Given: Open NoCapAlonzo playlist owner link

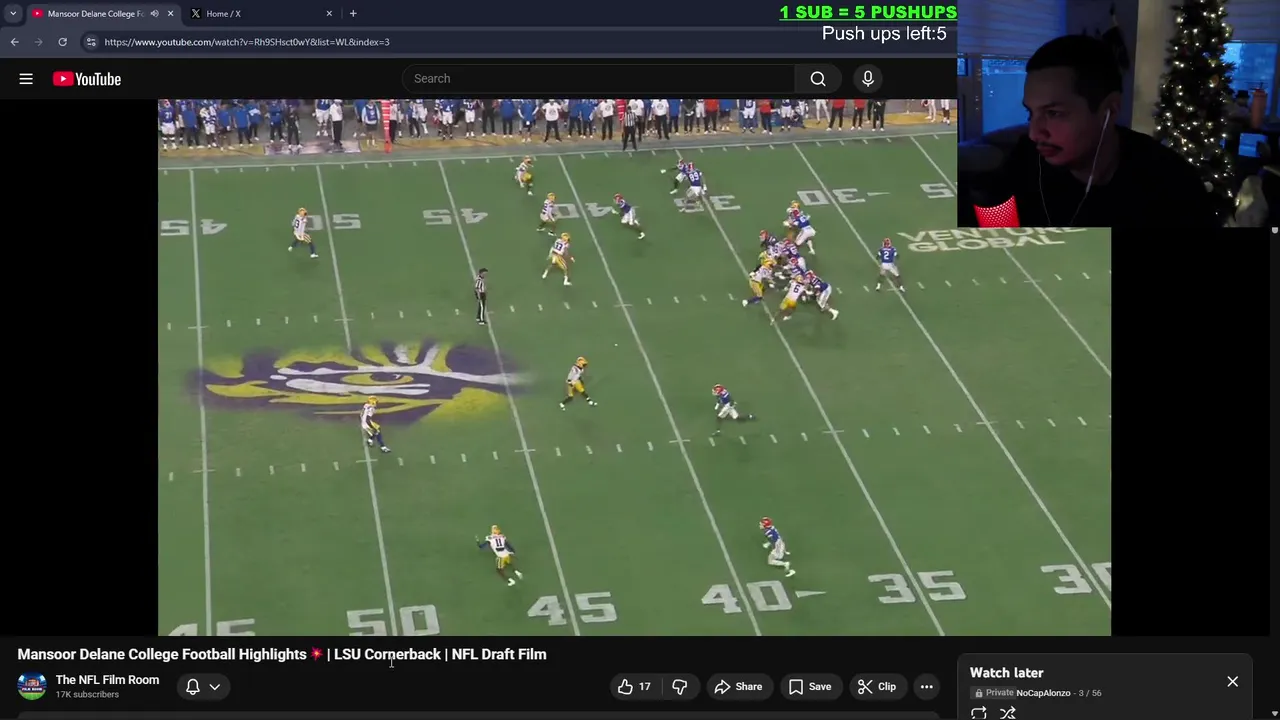Looking at the screenshot, I should click(x=1043, y=693).
